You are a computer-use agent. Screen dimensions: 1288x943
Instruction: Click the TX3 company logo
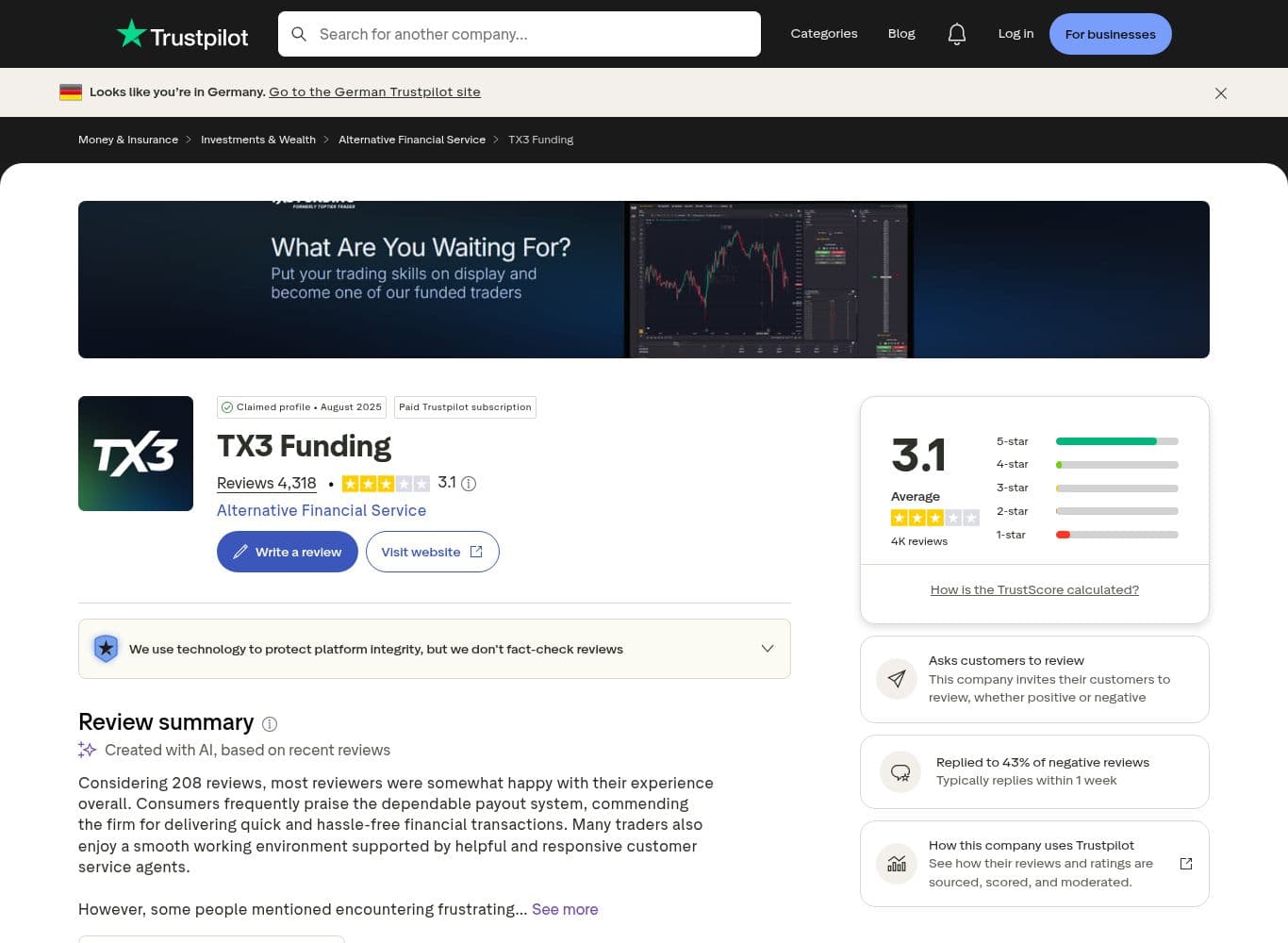click(x=136, y=454)
